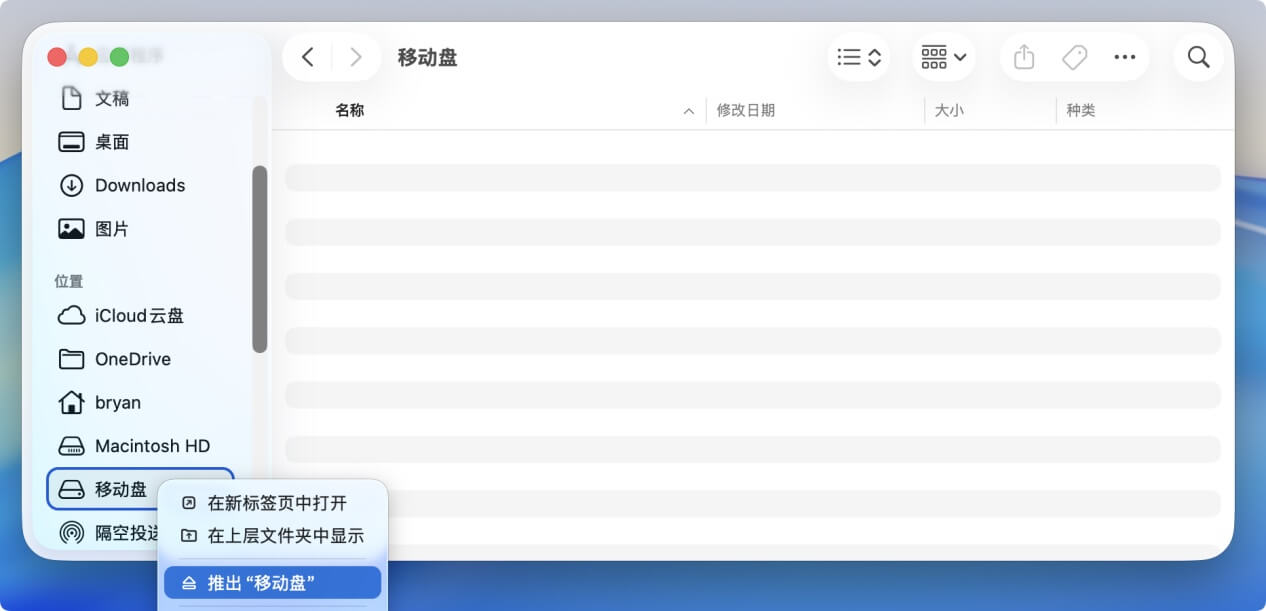
Task: Click 推出"移动盘" in the context menu
Action: [x=271, y=582]
